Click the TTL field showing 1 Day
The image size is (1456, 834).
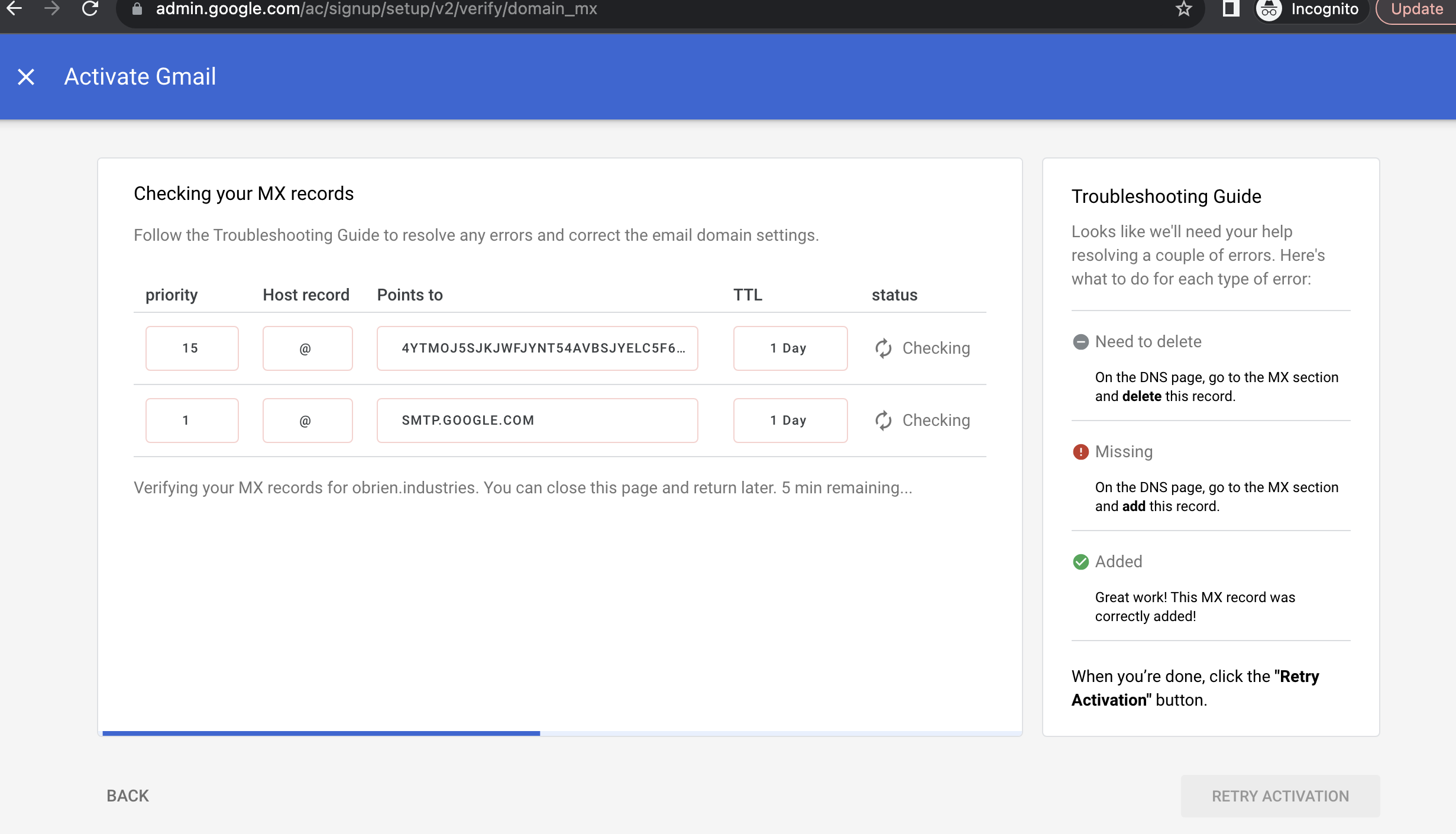(x=790, y=348)
